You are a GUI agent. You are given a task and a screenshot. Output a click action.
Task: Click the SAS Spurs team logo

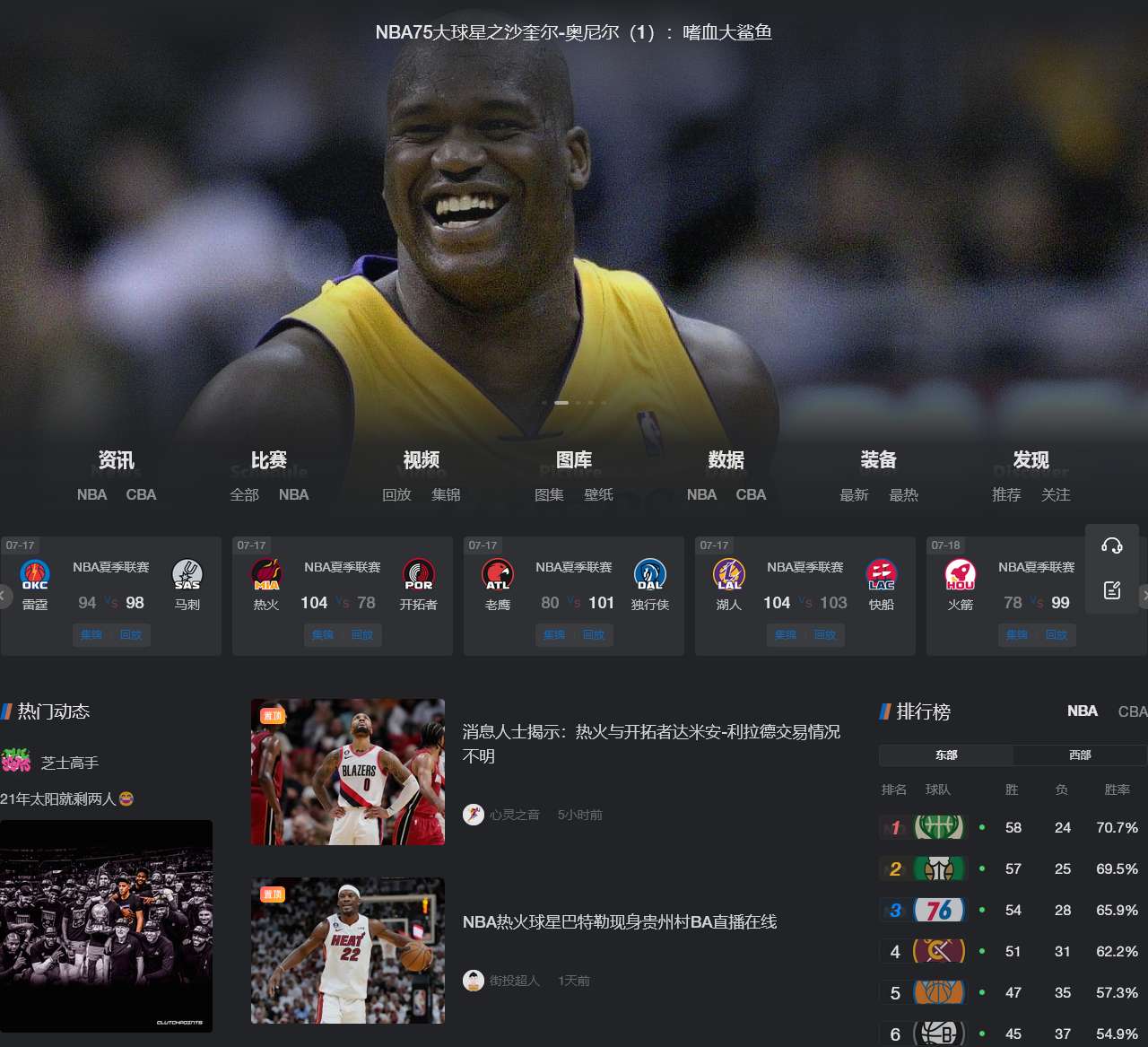(x=187, y=574)
